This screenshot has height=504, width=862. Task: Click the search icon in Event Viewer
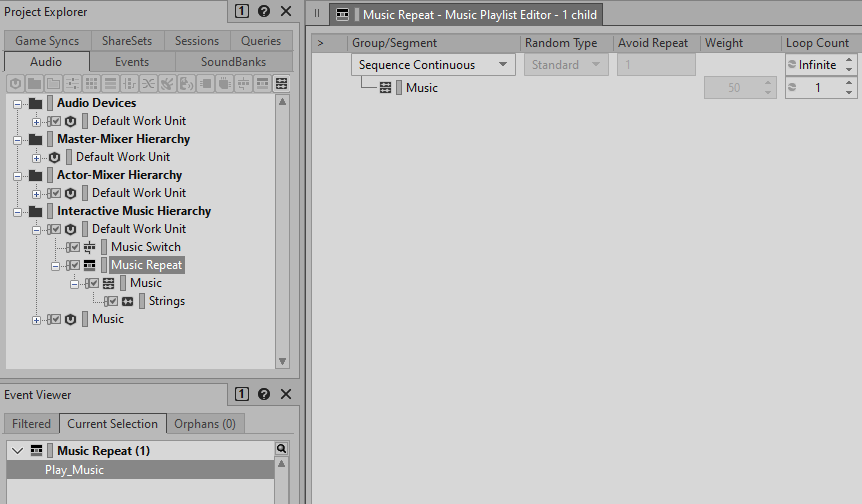pos(282,450)
